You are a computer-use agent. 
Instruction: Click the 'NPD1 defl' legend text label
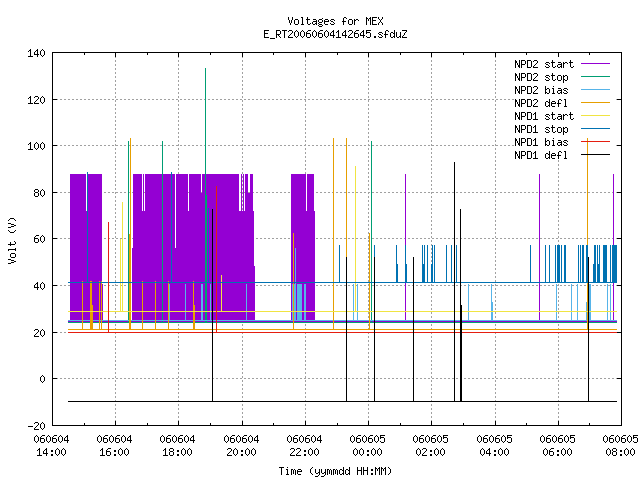click(541, 155)
